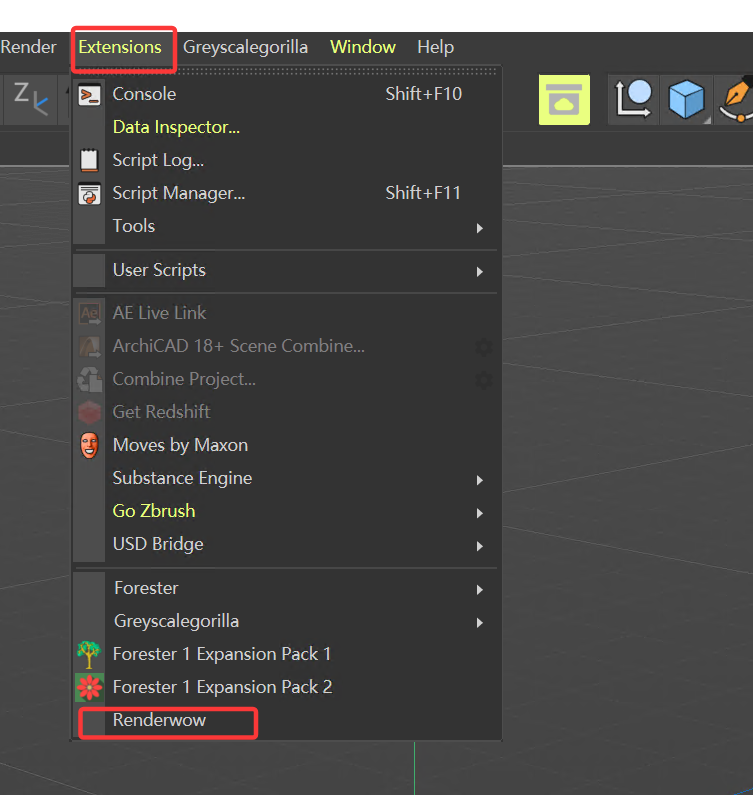Open Script Manager entry
Image resolution: width=753 pixels, height=795 pixels.
[287, 193]
